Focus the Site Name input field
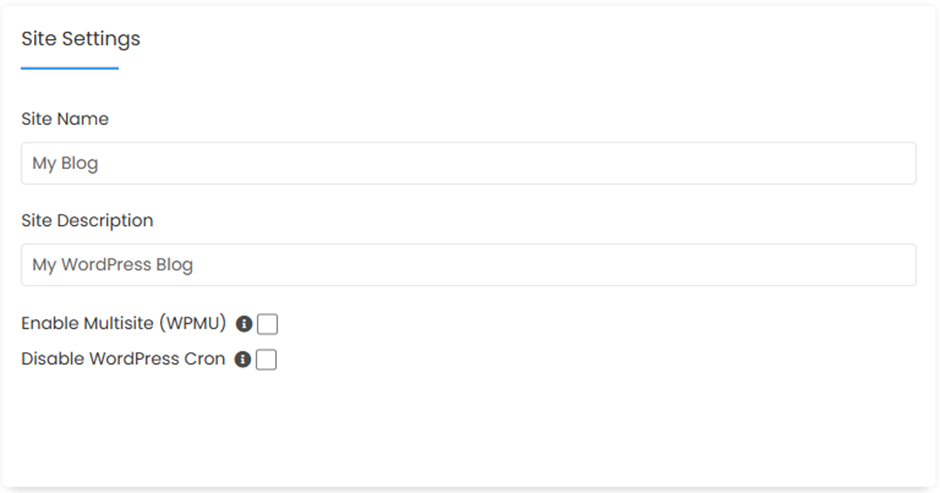This screenshot has width=940, height=493. [469, 163]
